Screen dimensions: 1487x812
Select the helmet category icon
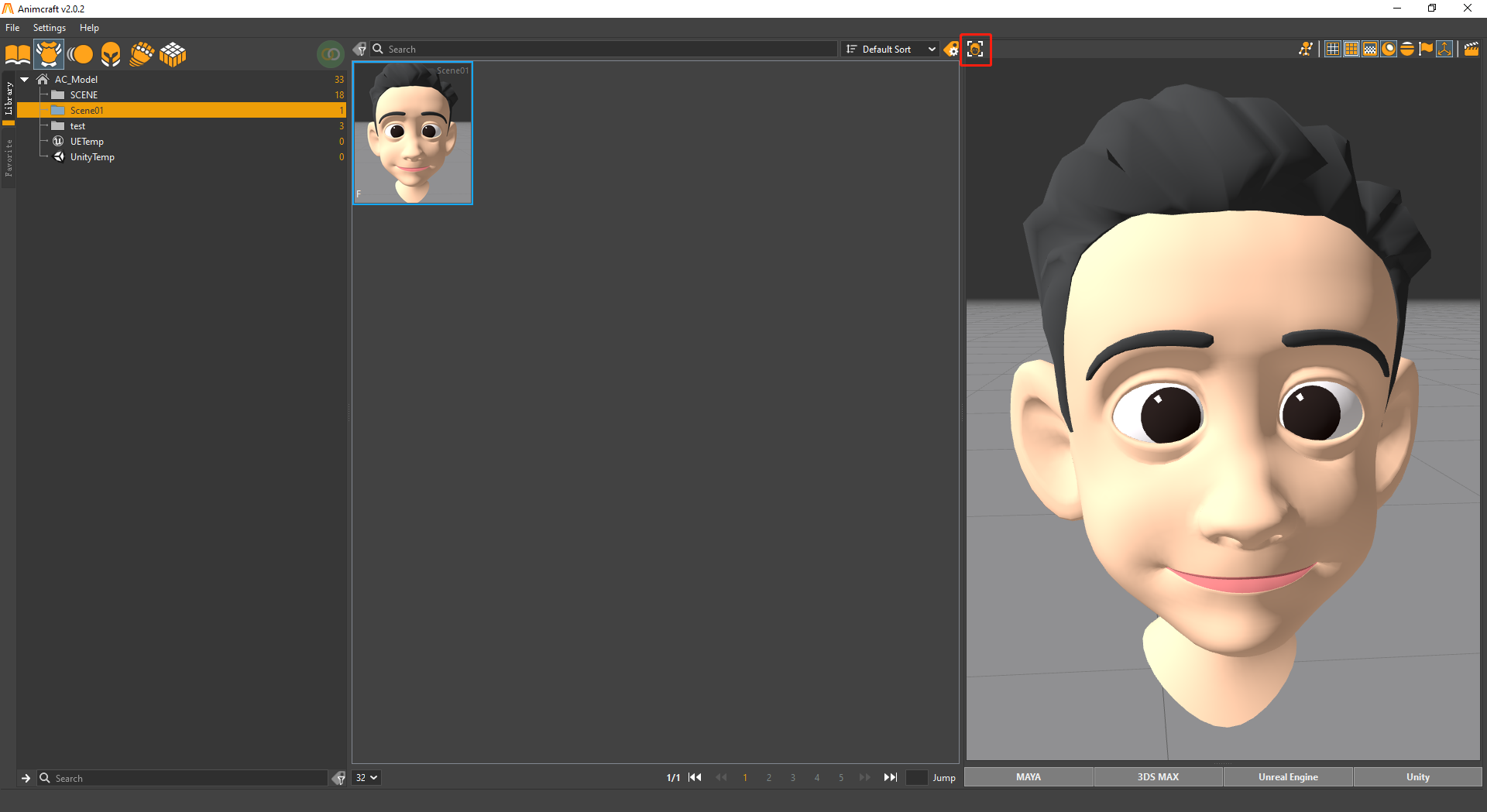point(111,54)
